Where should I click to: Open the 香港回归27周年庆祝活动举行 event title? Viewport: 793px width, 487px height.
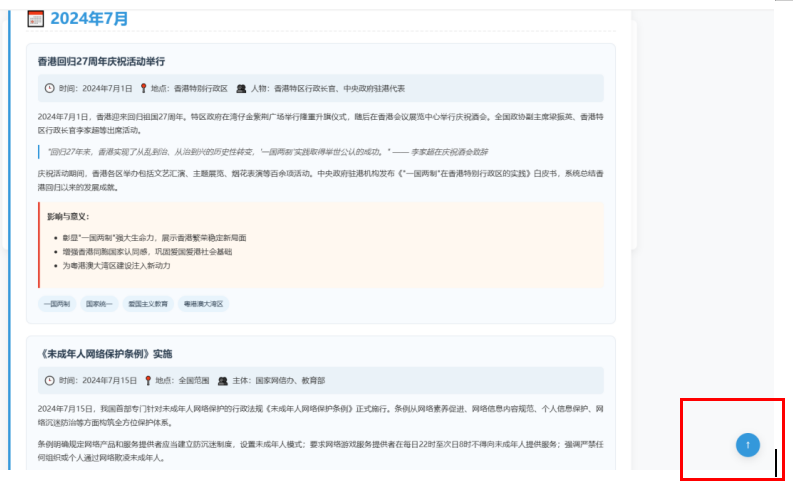click(101, 62)
